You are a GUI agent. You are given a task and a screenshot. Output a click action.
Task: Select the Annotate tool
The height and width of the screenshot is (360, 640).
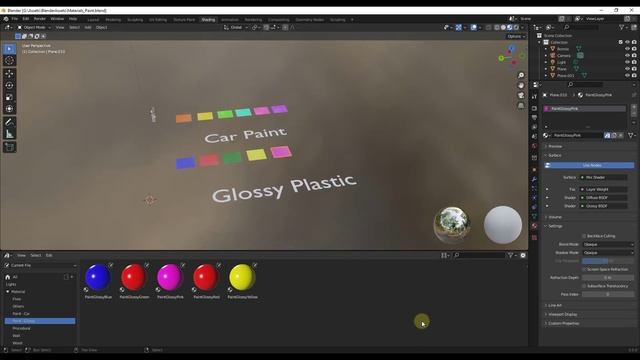pos(9,122)
